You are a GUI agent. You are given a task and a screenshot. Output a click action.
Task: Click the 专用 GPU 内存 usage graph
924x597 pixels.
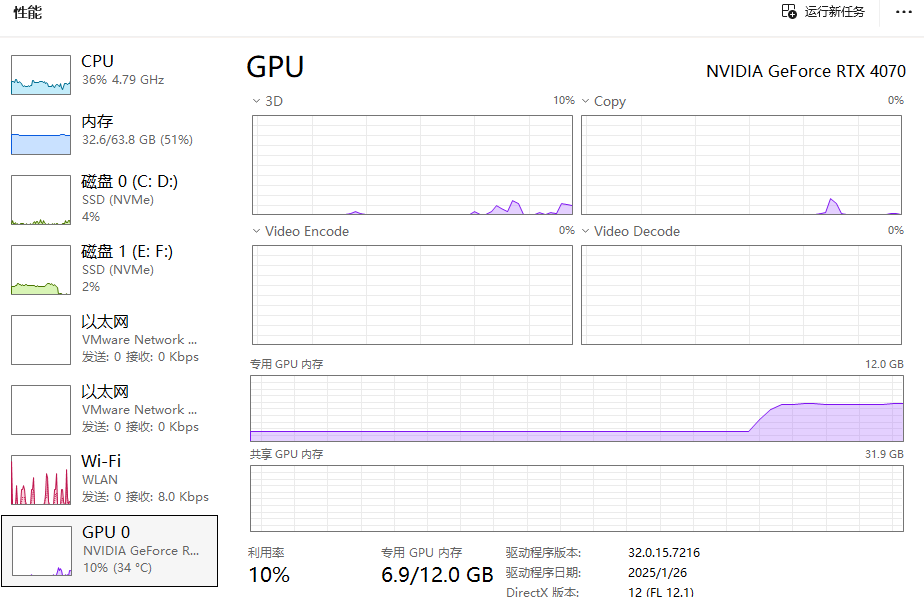pos(576,408)
